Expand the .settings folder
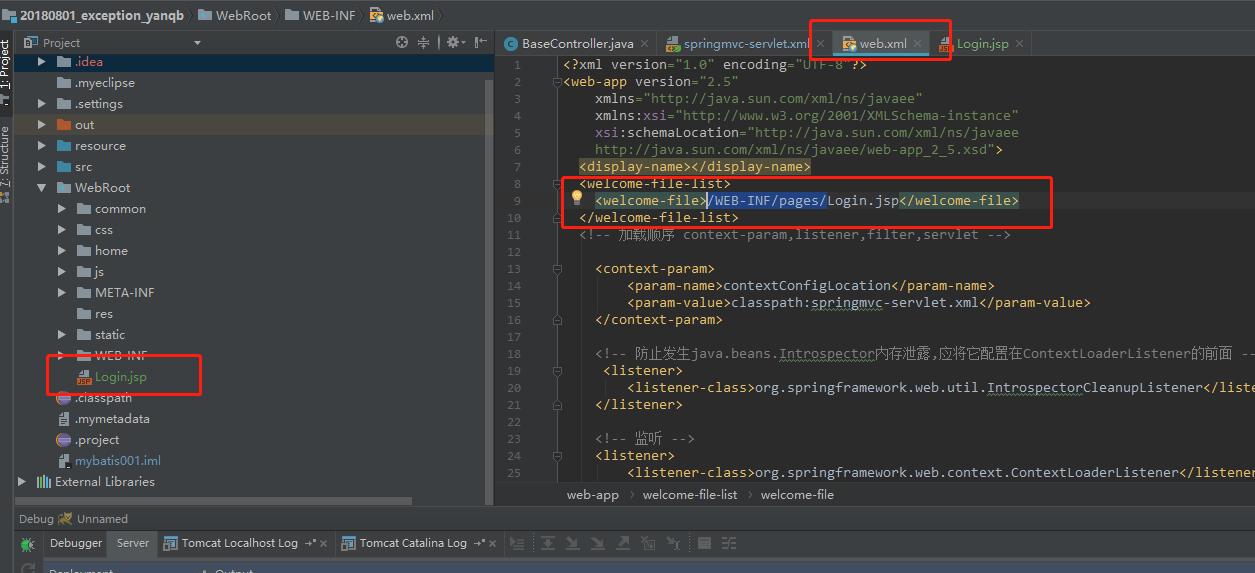The image size is (1255, 573). tap(41, 104)
